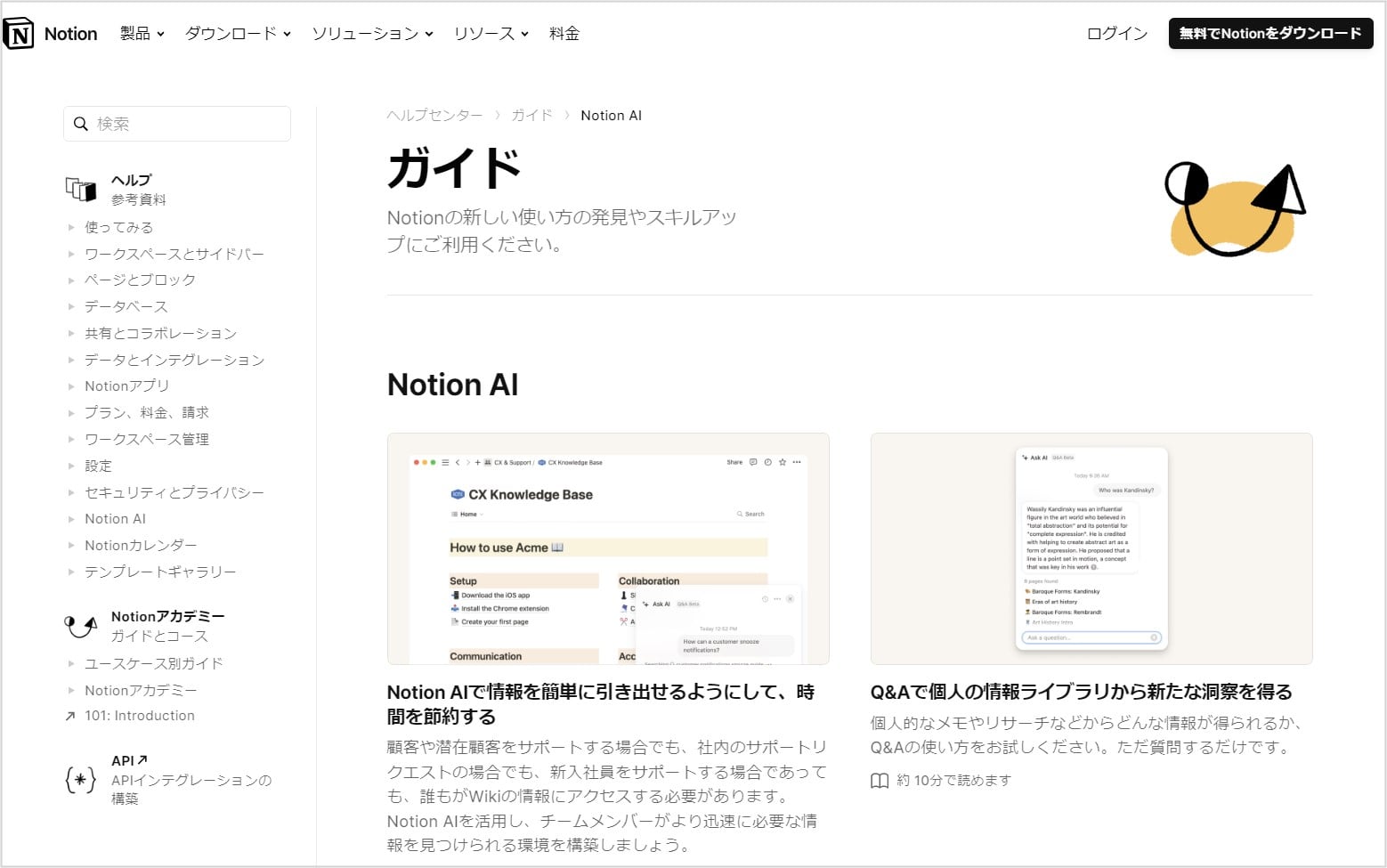
Task: Expand the ページとブロック section
Action: tap(71, 280)
